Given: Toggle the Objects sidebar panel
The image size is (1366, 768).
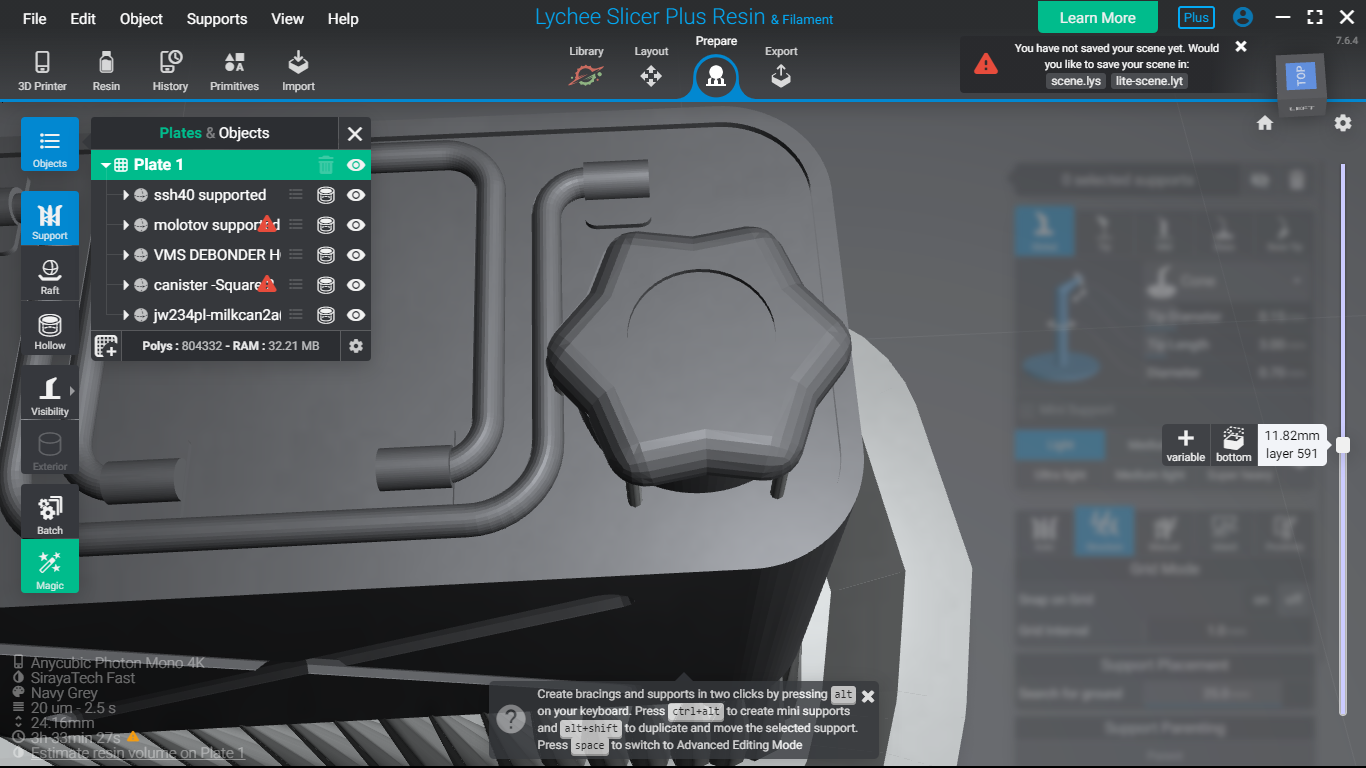Looking at the screenshot, I should 50,145.
